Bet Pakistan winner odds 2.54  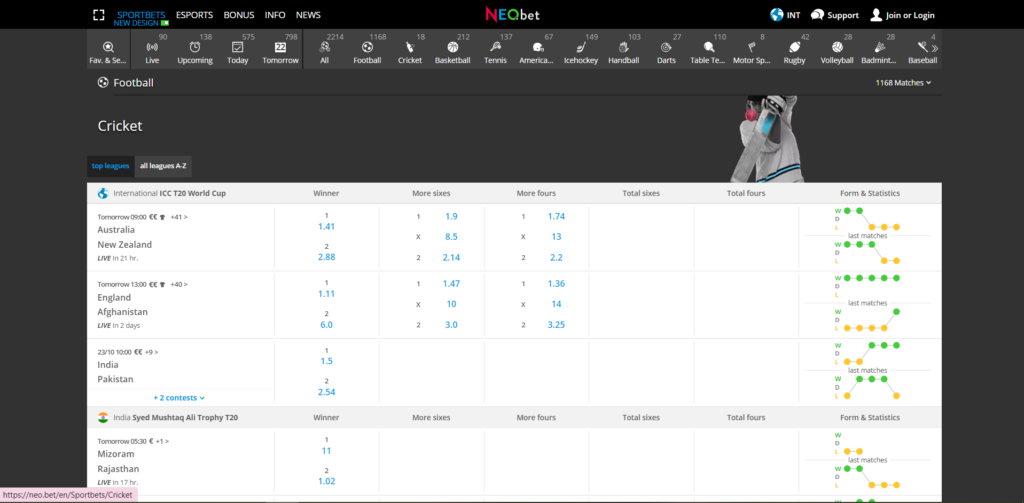(326, 392)
